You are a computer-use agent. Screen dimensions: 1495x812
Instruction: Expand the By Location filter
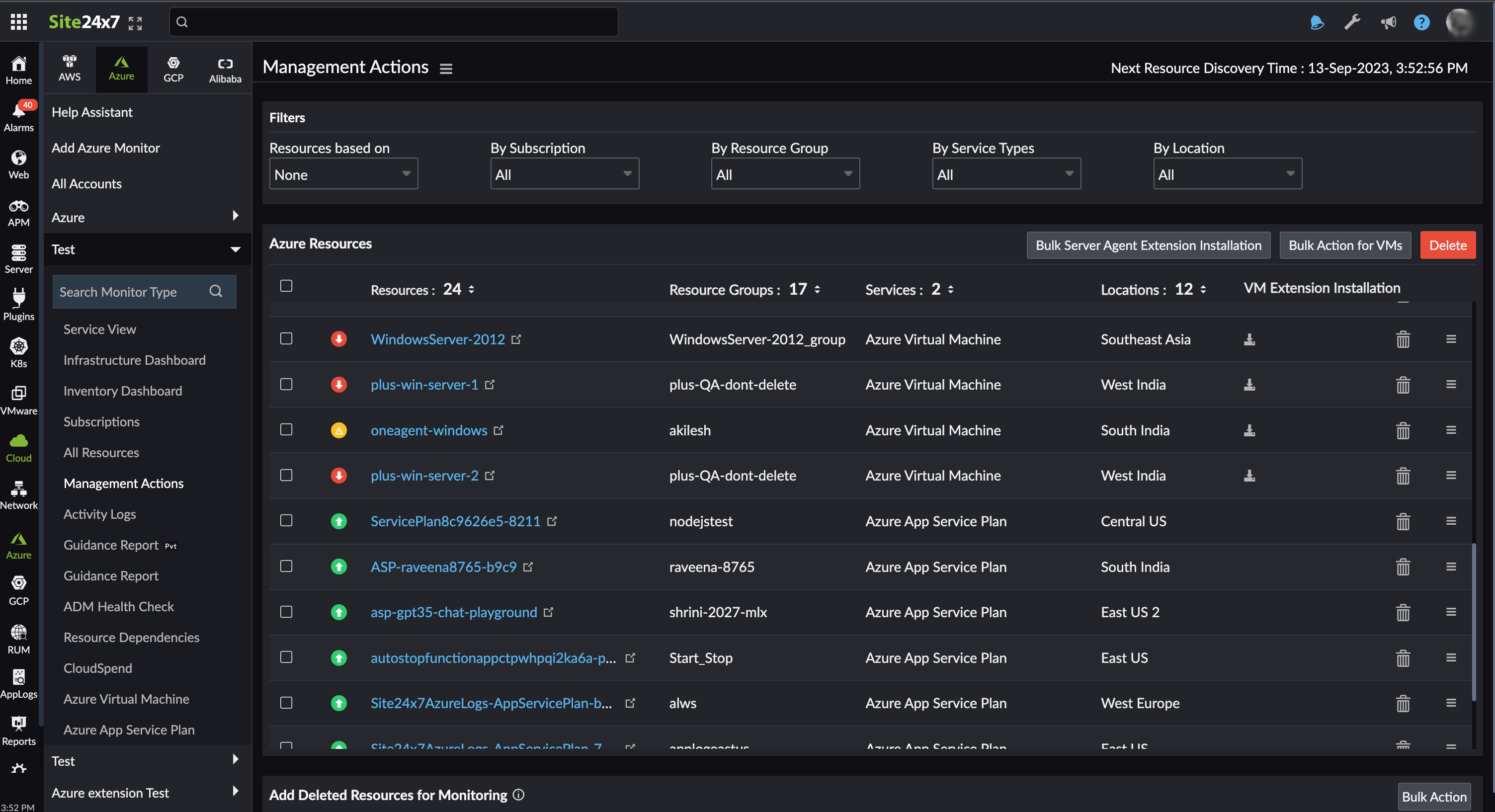[1227, 173]
